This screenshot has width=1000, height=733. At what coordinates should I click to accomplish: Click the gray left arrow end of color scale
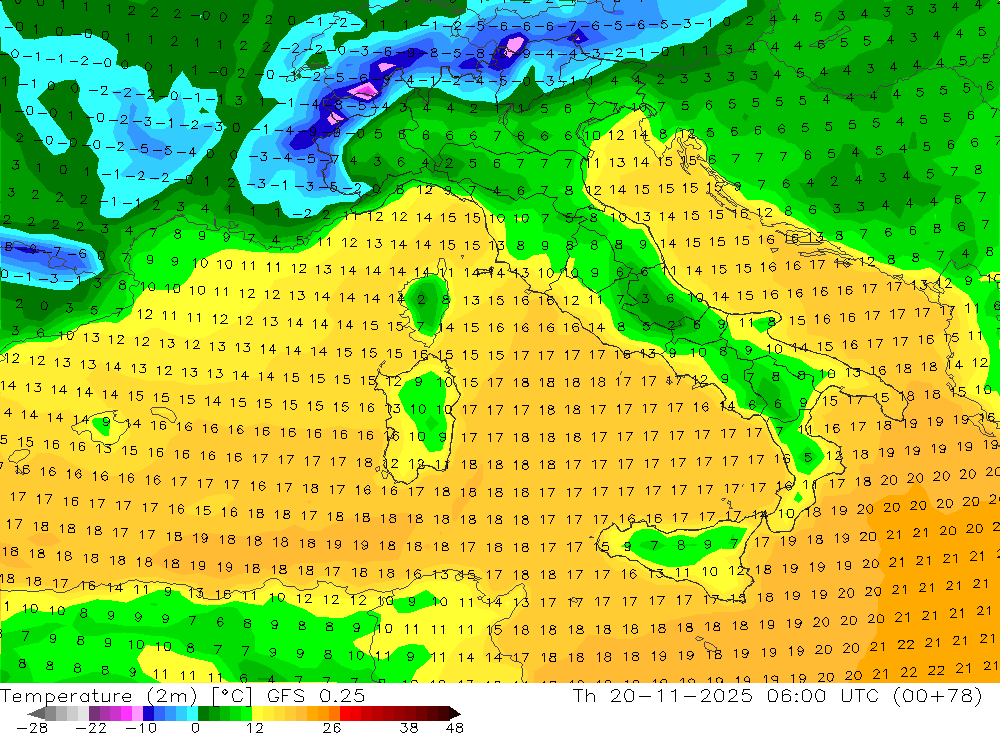36,713
